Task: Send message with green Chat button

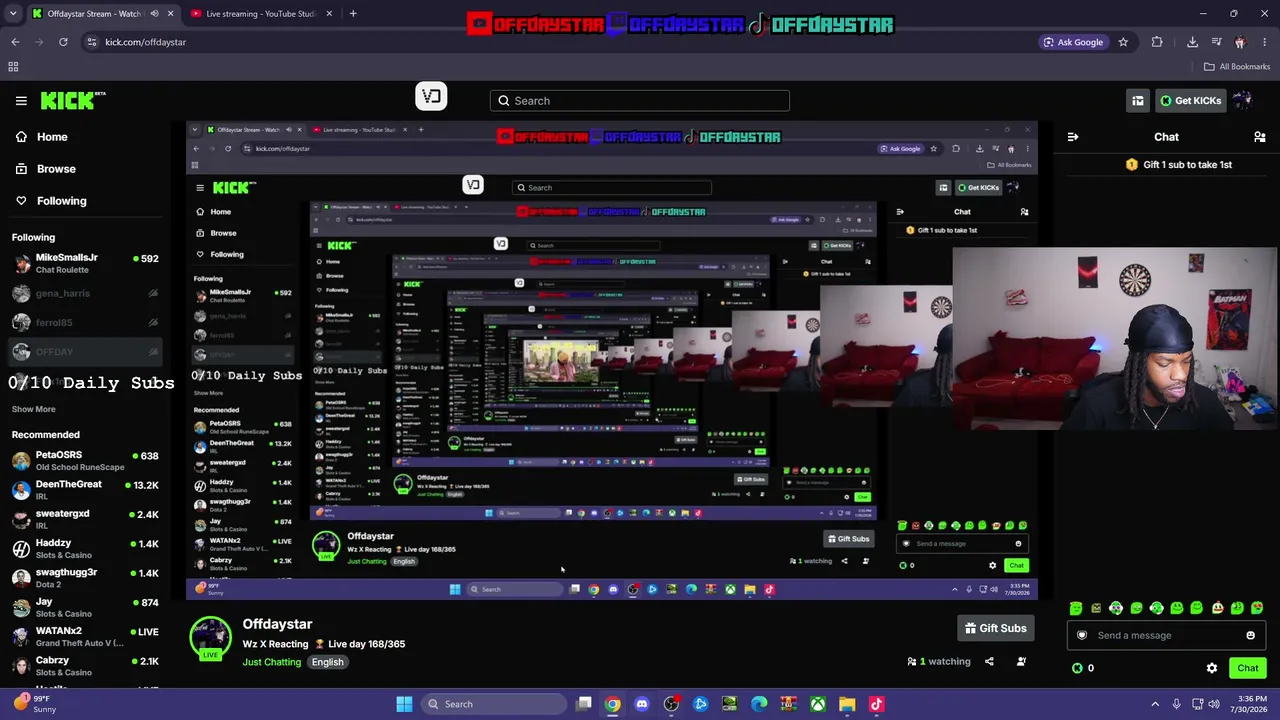Action: click(1247, 668)
